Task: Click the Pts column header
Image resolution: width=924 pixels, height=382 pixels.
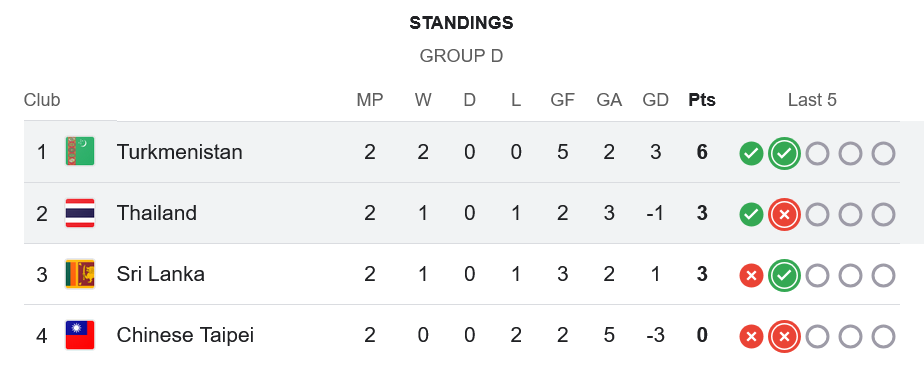Action: [702, 100]
